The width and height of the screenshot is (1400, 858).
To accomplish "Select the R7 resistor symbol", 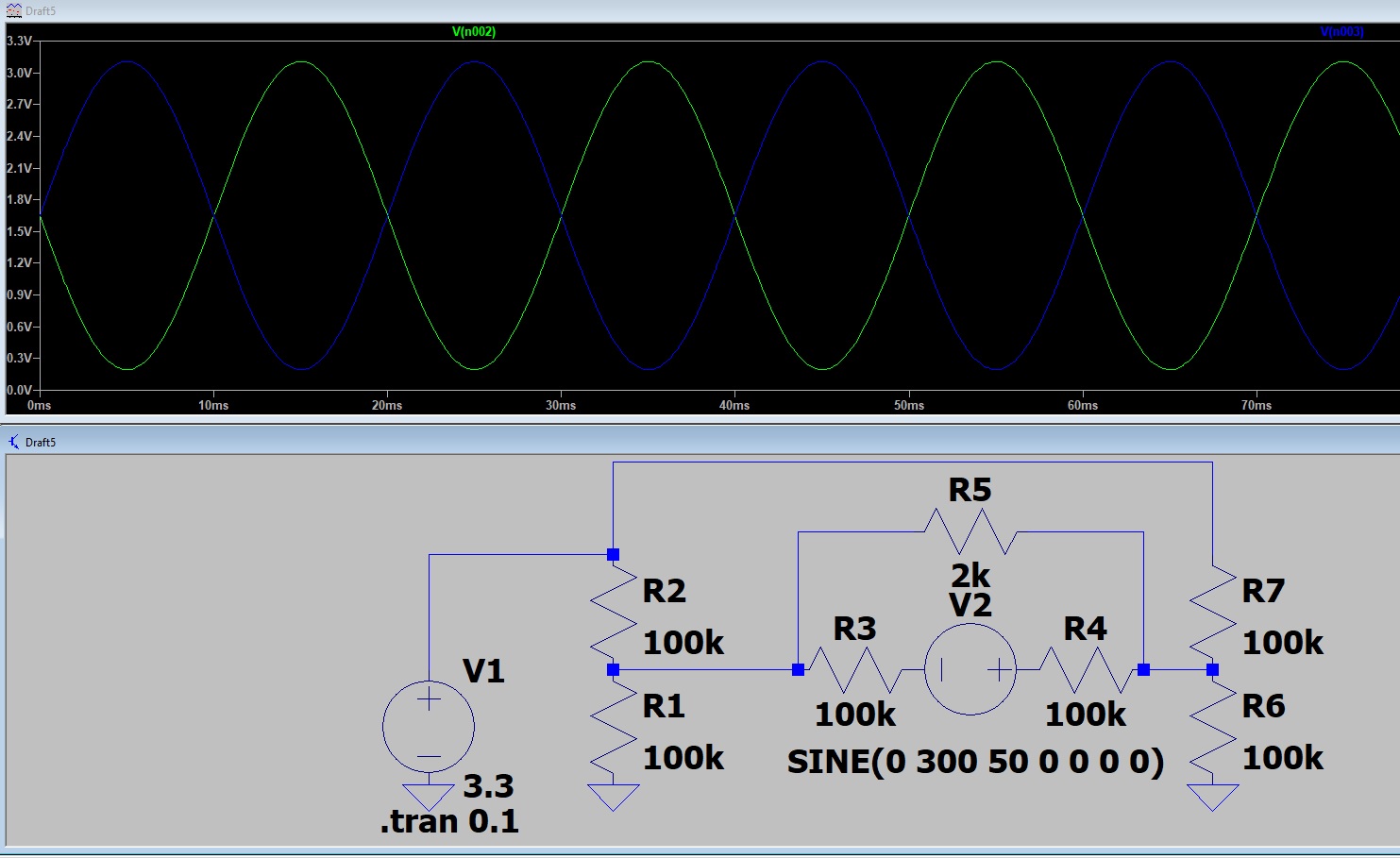I will tap(1212, 614).
